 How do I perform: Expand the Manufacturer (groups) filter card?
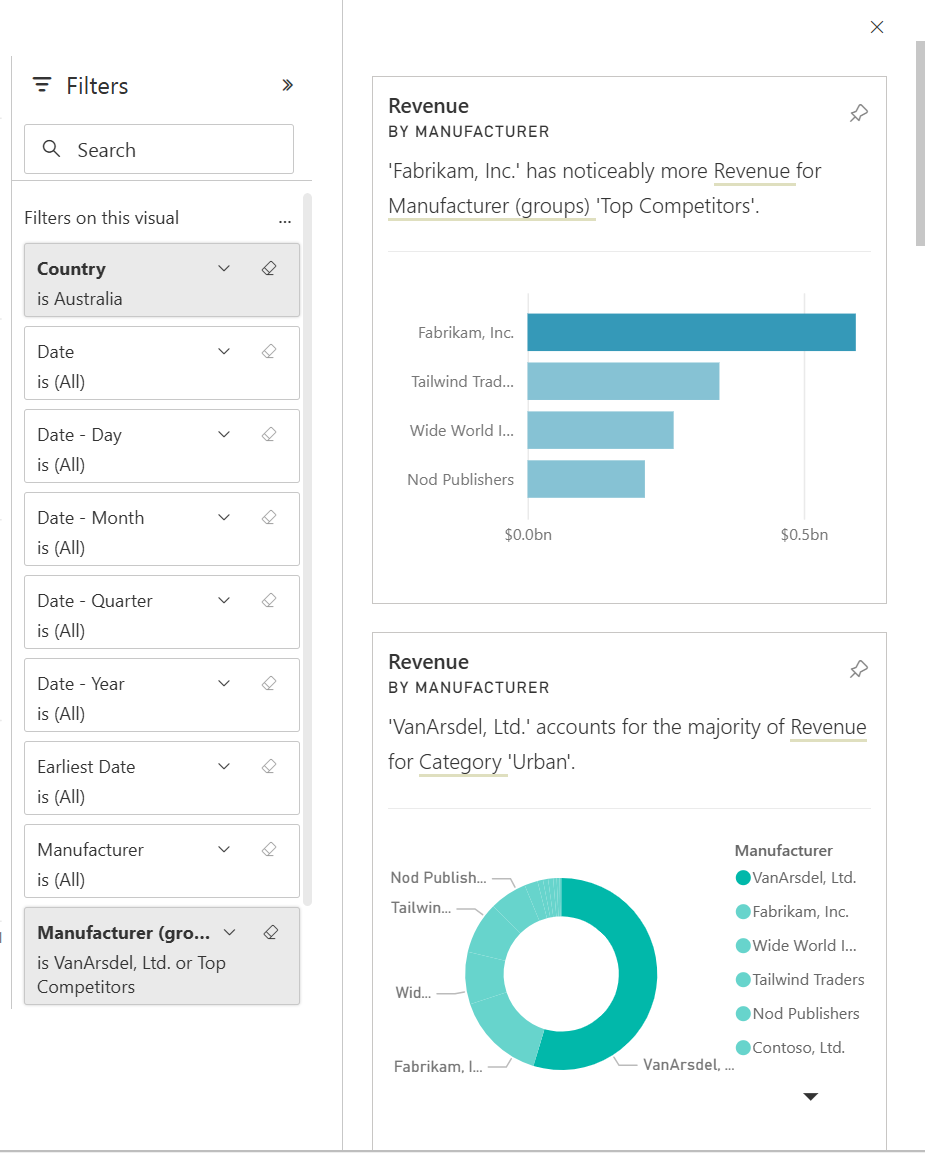tap(229, 933)
